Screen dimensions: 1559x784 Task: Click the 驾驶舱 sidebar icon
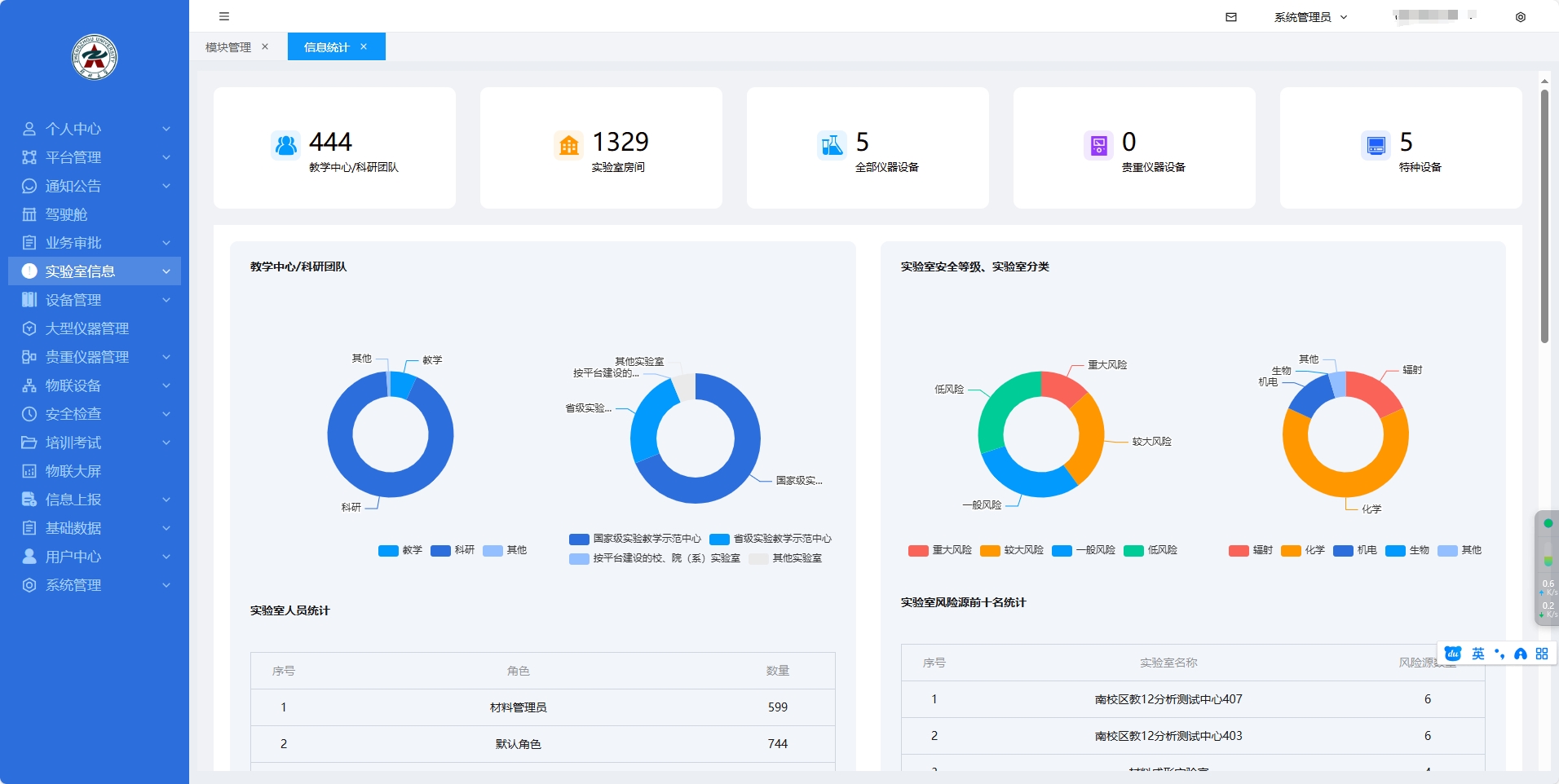coord(29,214)
